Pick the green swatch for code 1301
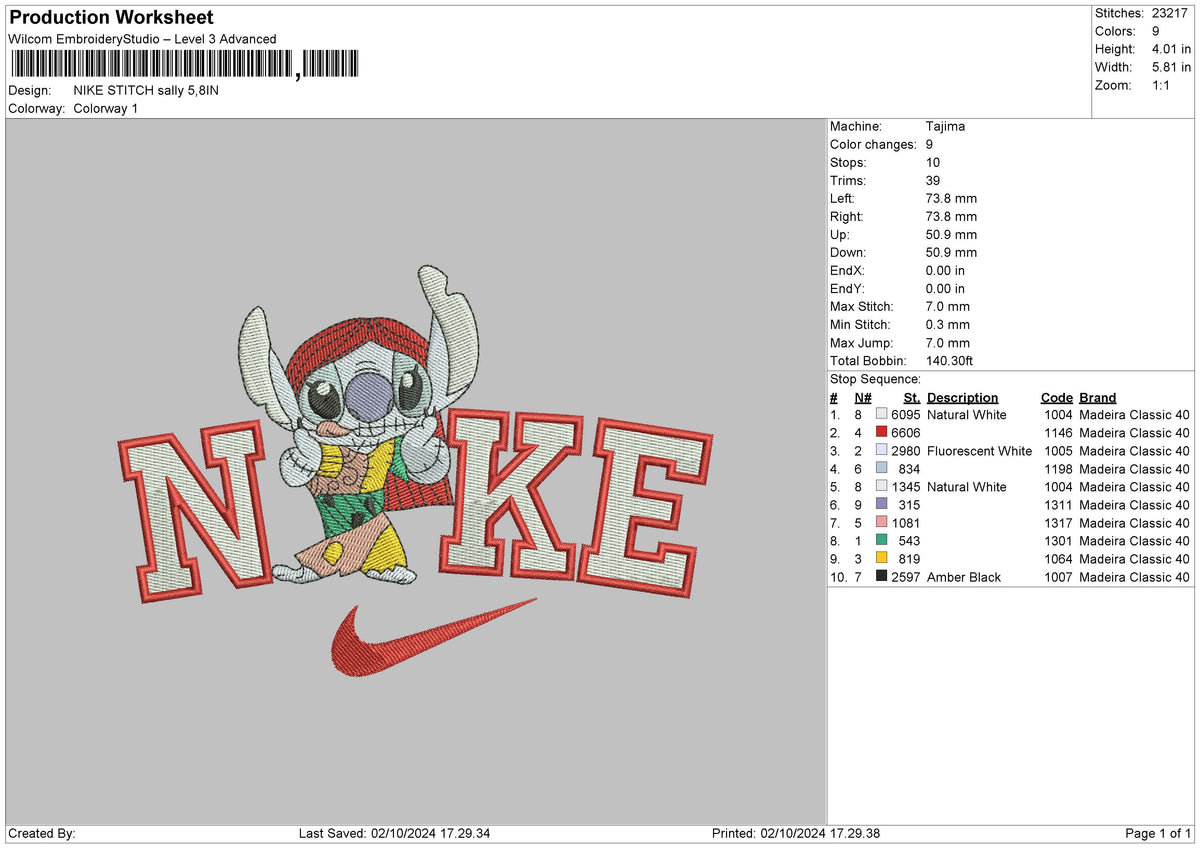Image resolution: width=1200 pixels, height=848 pixels. [881, 541]
